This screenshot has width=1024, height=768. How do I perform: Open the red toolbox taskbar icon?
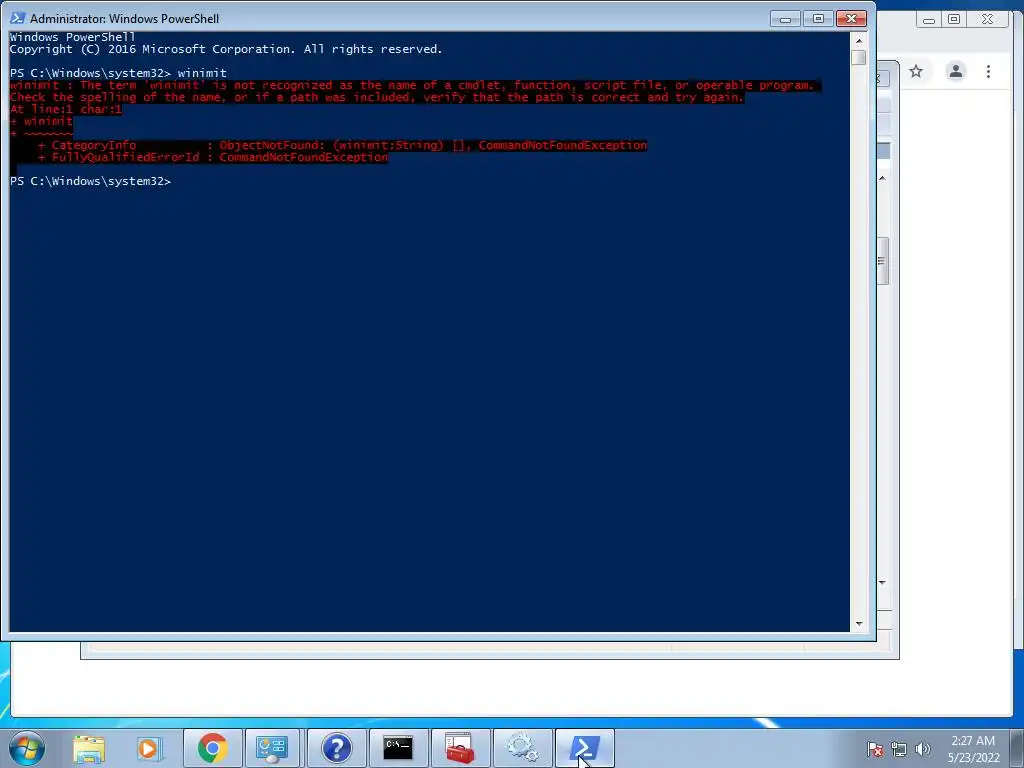pos(460,748)
